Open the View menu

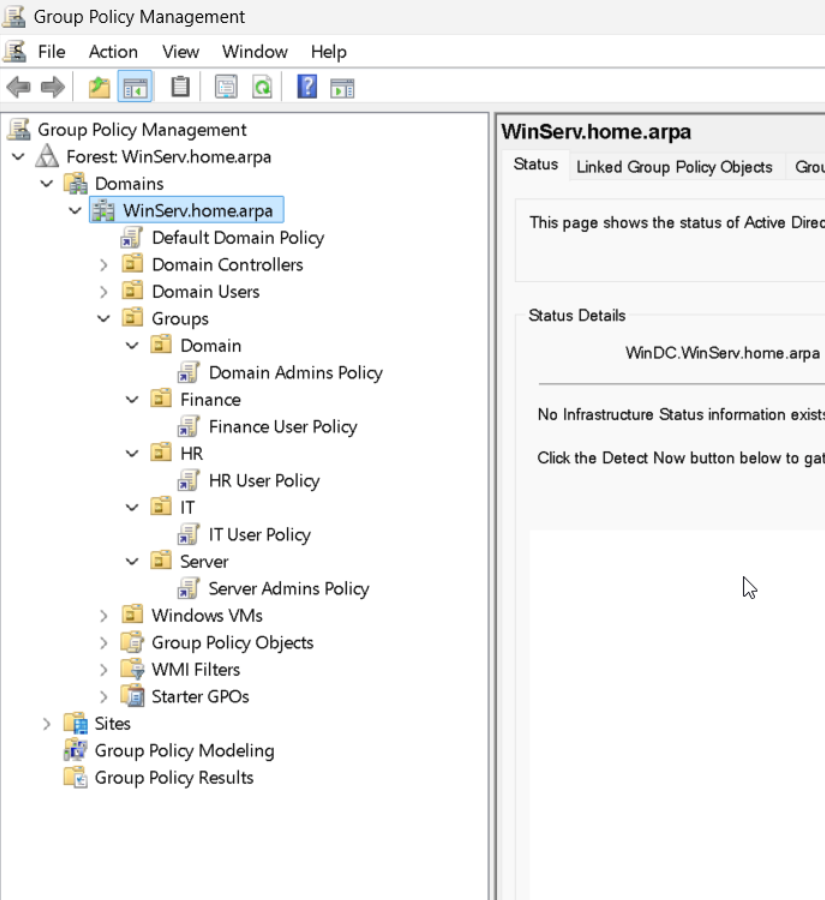tap(181, 52)
